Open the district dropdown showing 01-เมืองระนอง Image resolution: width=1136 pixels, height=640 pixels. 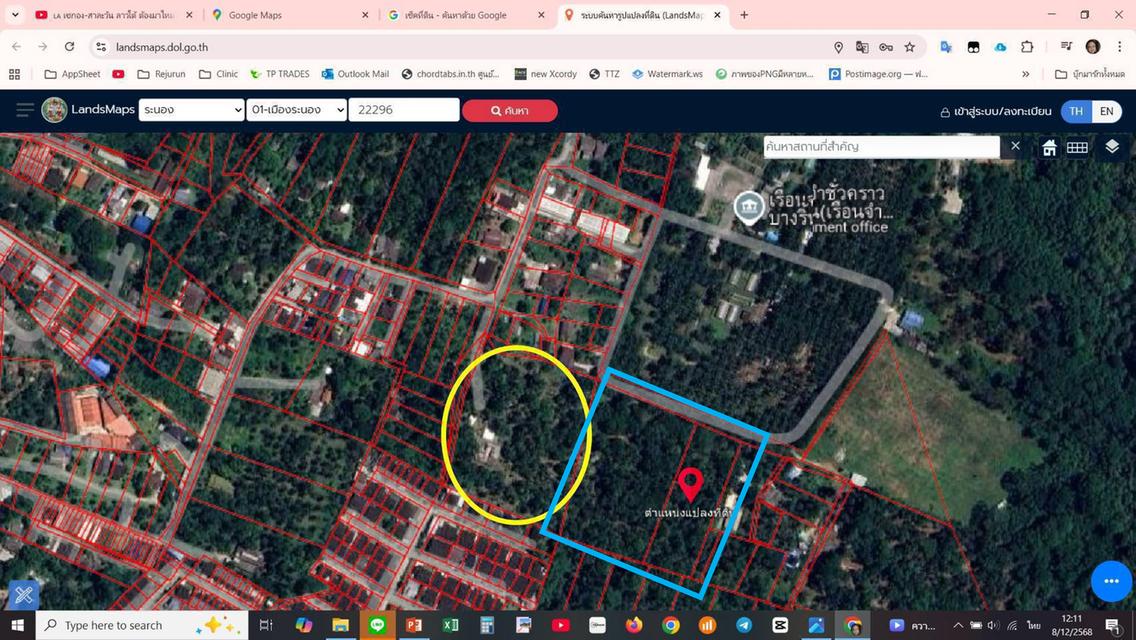click(297, 110)
